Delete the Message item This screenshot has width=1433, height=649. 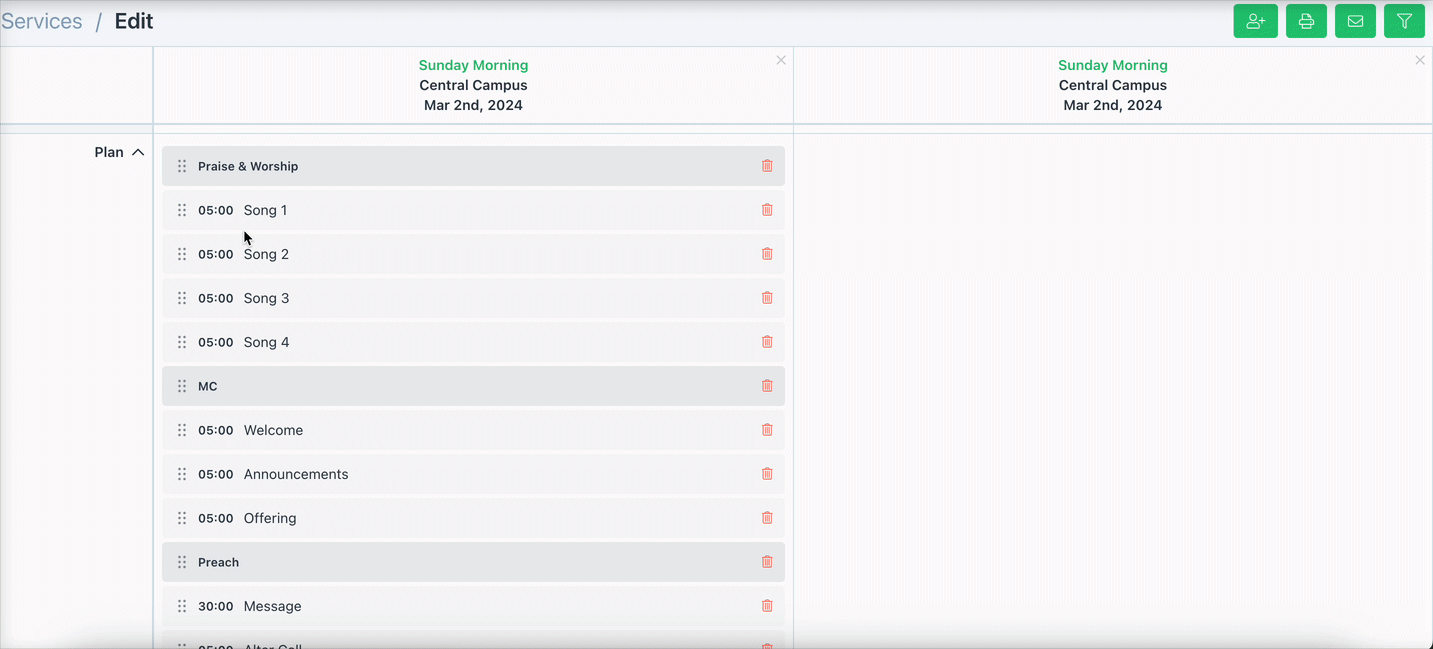pyautogui.click(x=767, y=606)
